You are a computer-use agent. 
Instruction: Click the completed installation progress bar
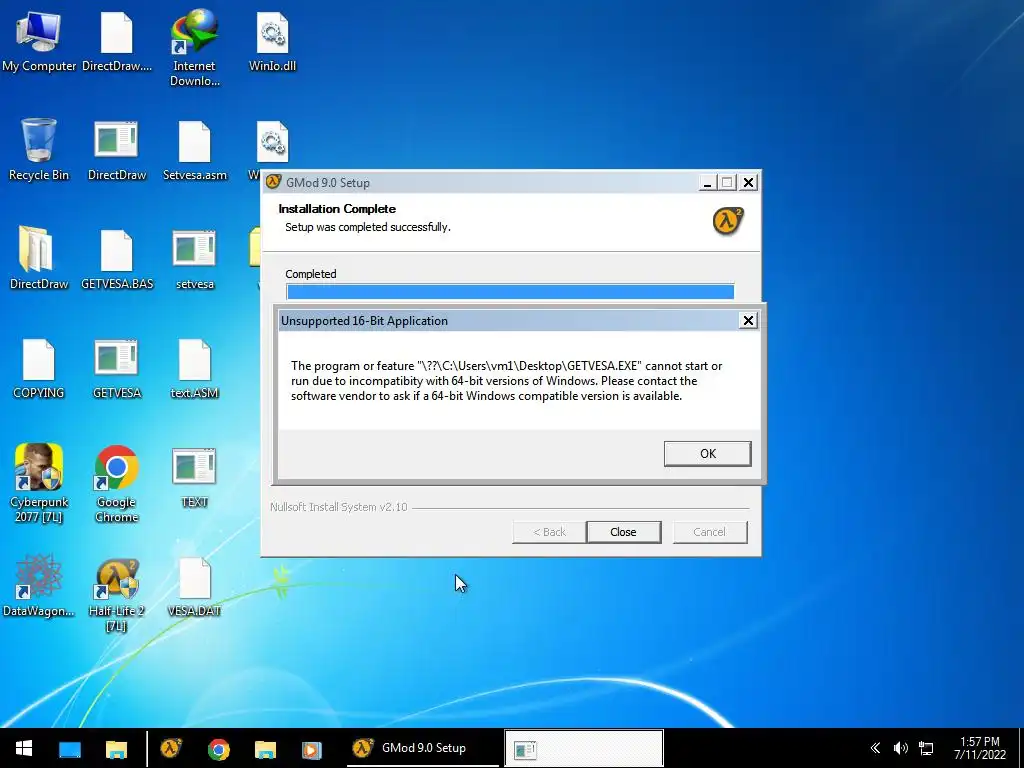coord(510,291)
